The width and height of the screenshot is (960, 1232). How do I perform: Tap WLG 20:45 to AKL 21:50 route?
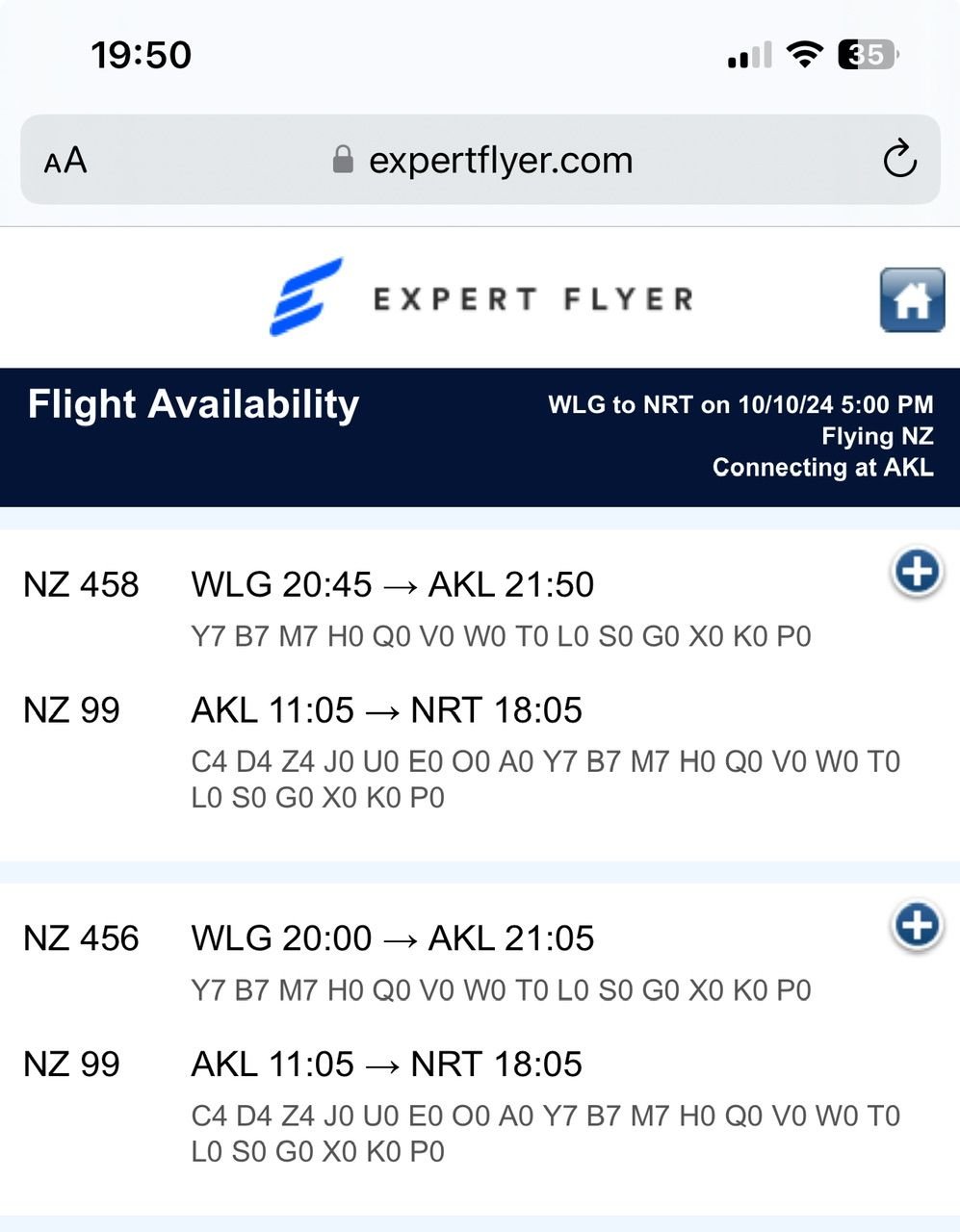[x=392, y=584]
